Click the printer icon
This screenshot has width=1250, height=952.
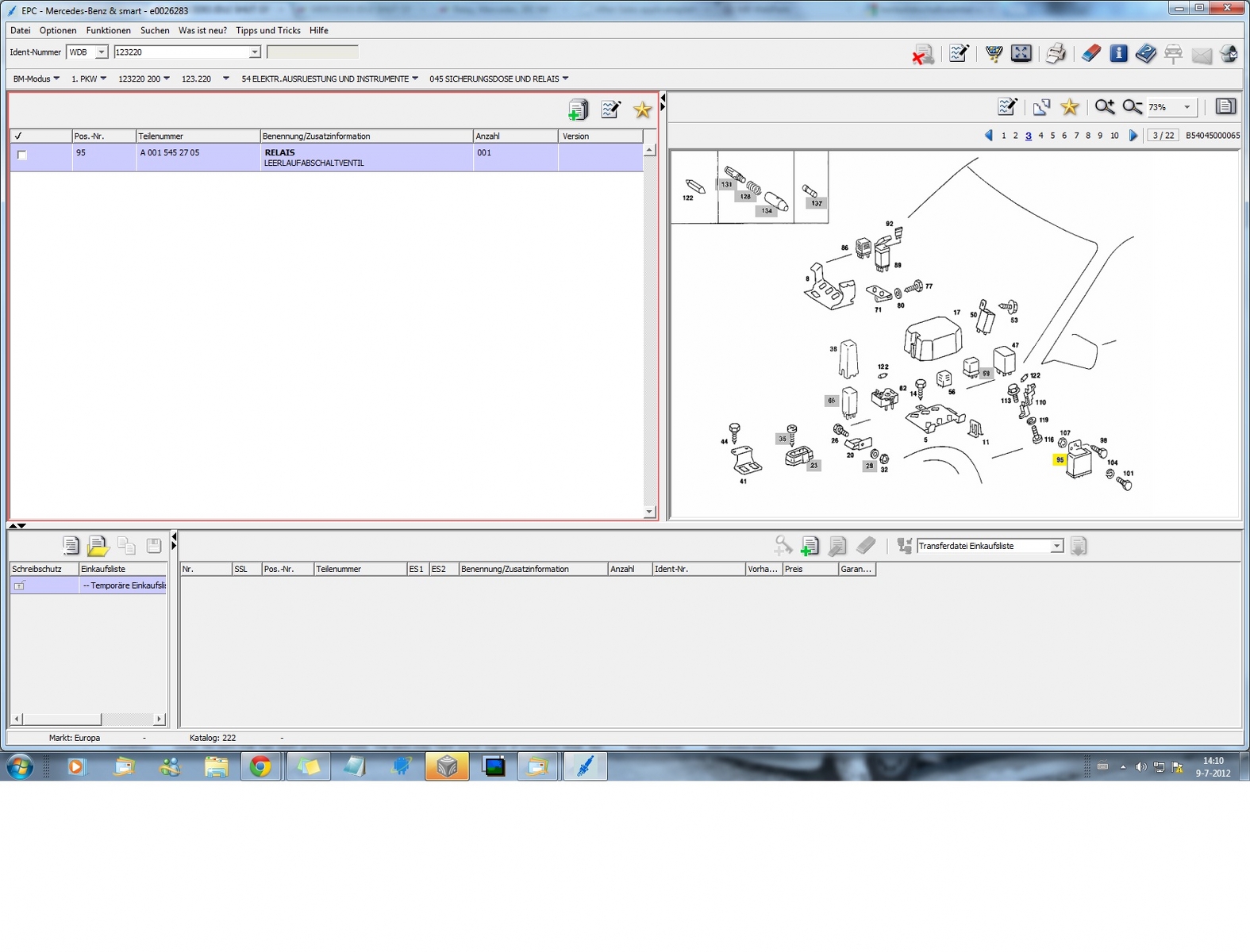pos(1056,54)
